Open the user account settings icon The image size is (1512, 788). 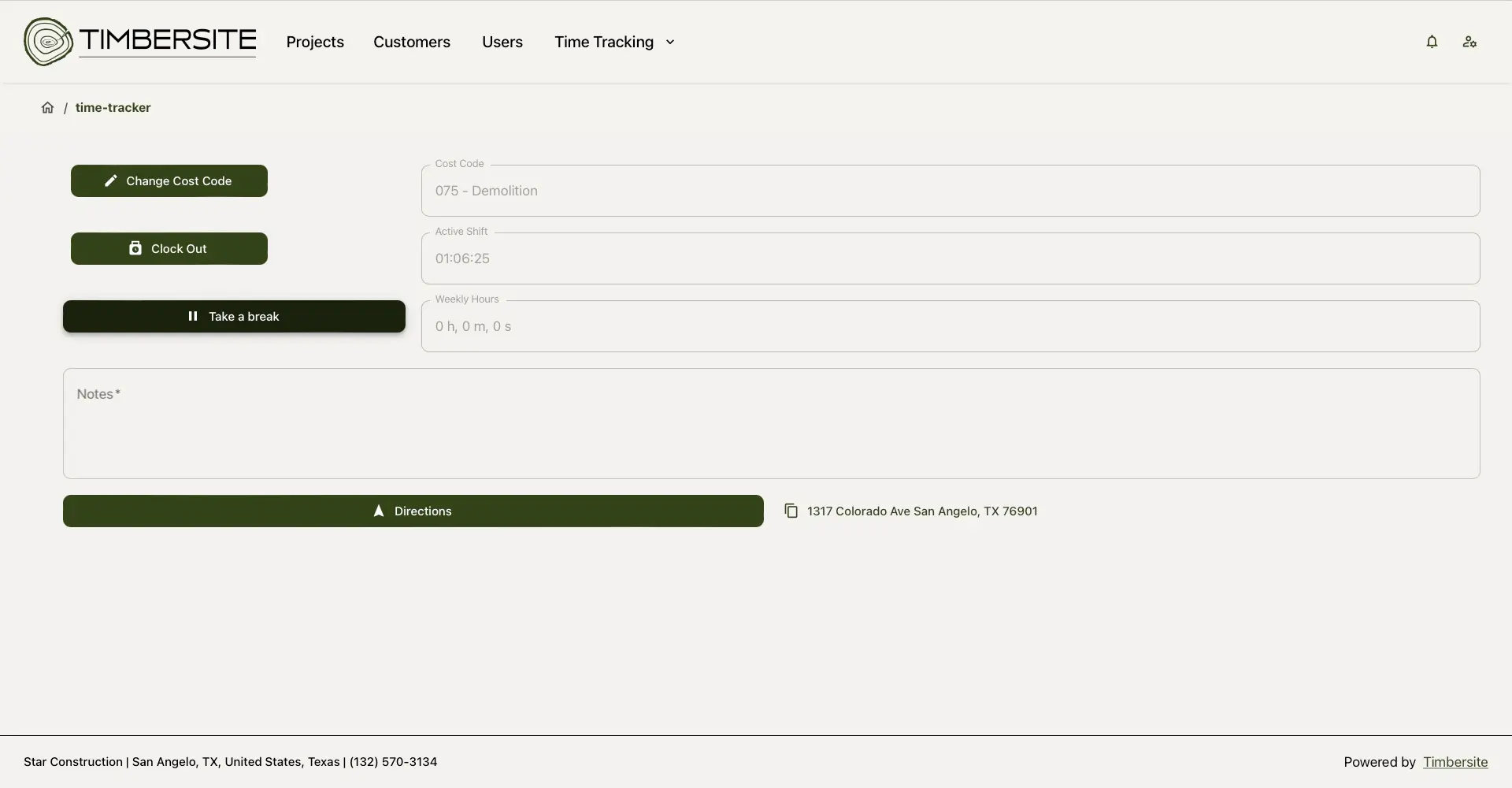click(x=1469, y=42)
